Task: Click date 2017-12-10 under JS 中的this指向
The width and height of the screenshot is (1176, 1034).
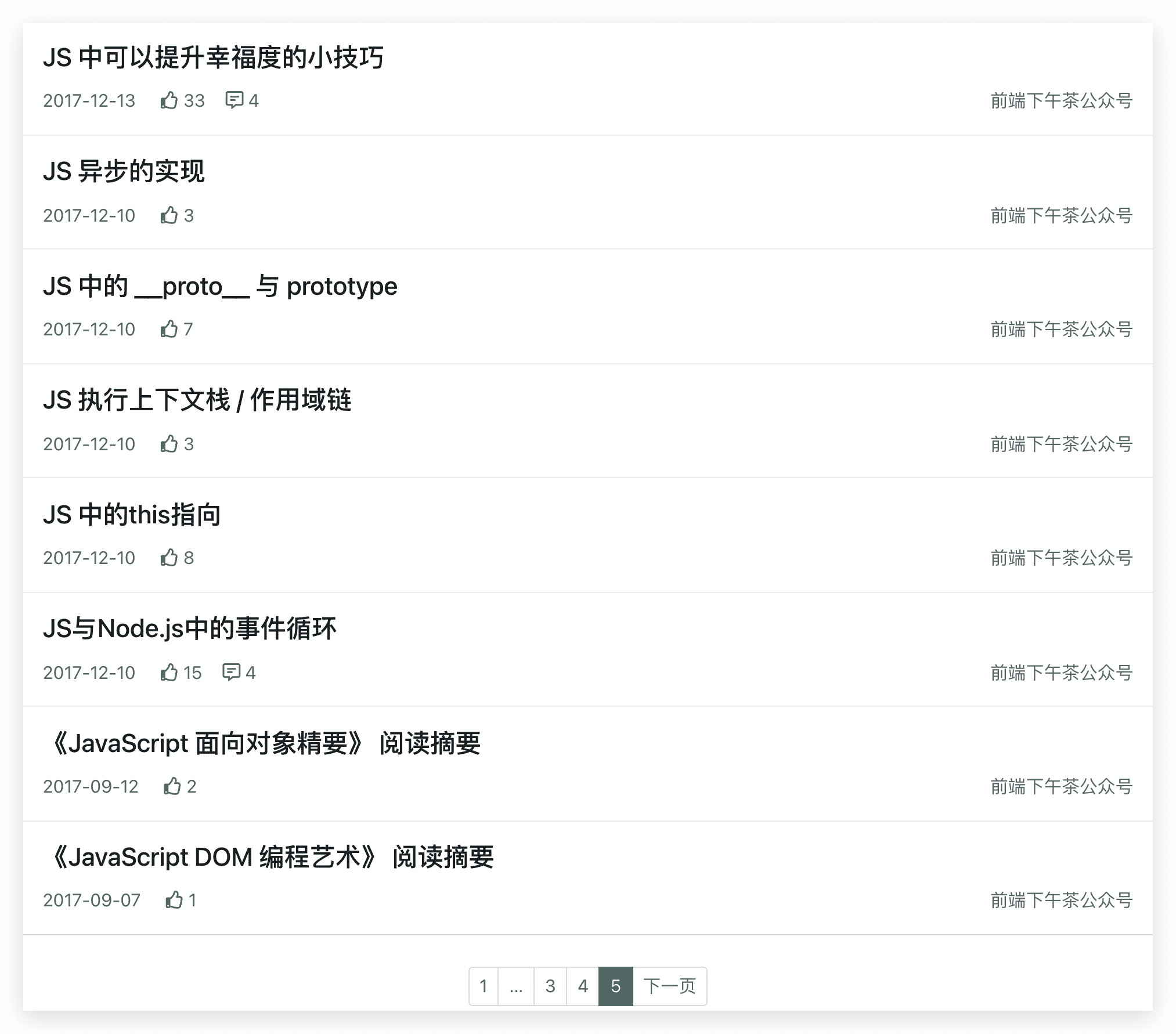Action: [89, 558]
